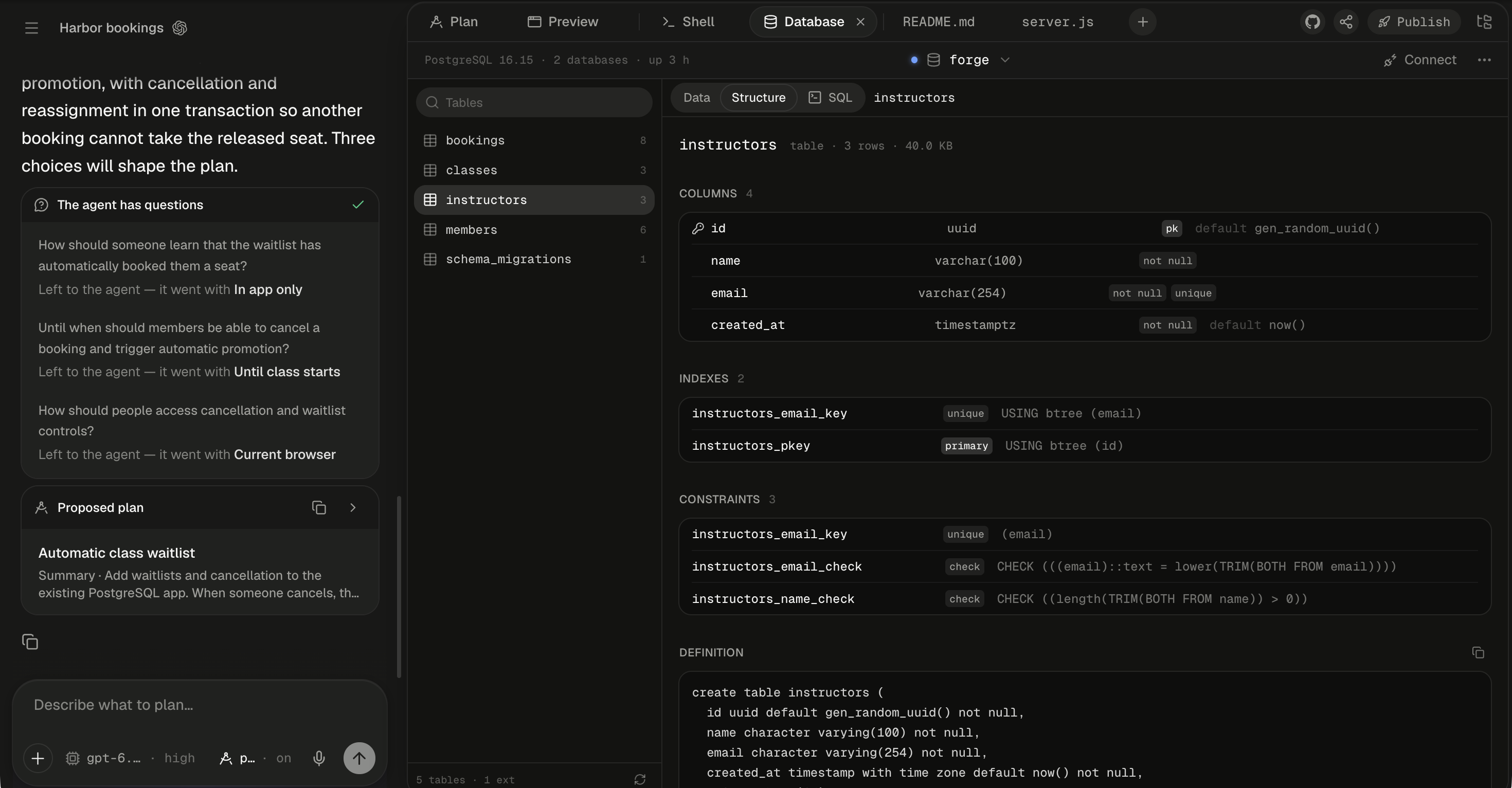1512x788 pixels.
Task: Click the Connect button
Action: coord(1420,60)
